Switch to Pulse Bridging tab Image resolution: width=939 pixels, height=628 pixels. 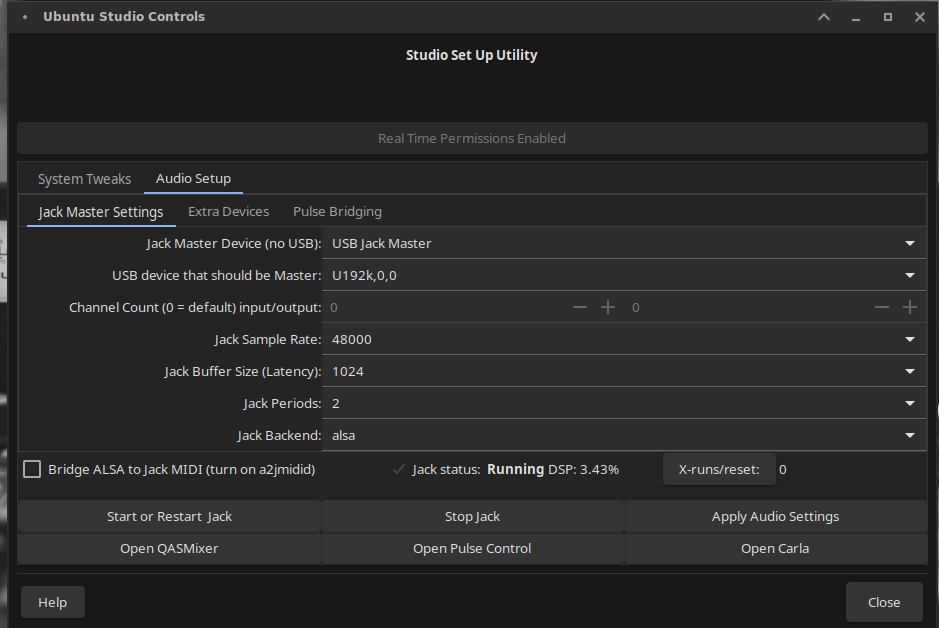(337, 211)
